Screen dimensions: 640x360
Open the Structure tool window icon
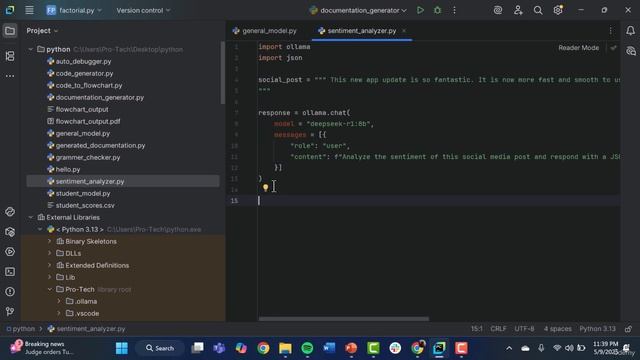(x=10, y=56)
